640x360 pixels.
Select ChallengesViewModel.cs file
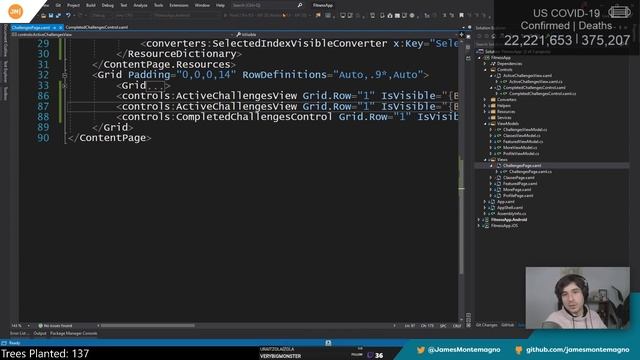[525, 130]
